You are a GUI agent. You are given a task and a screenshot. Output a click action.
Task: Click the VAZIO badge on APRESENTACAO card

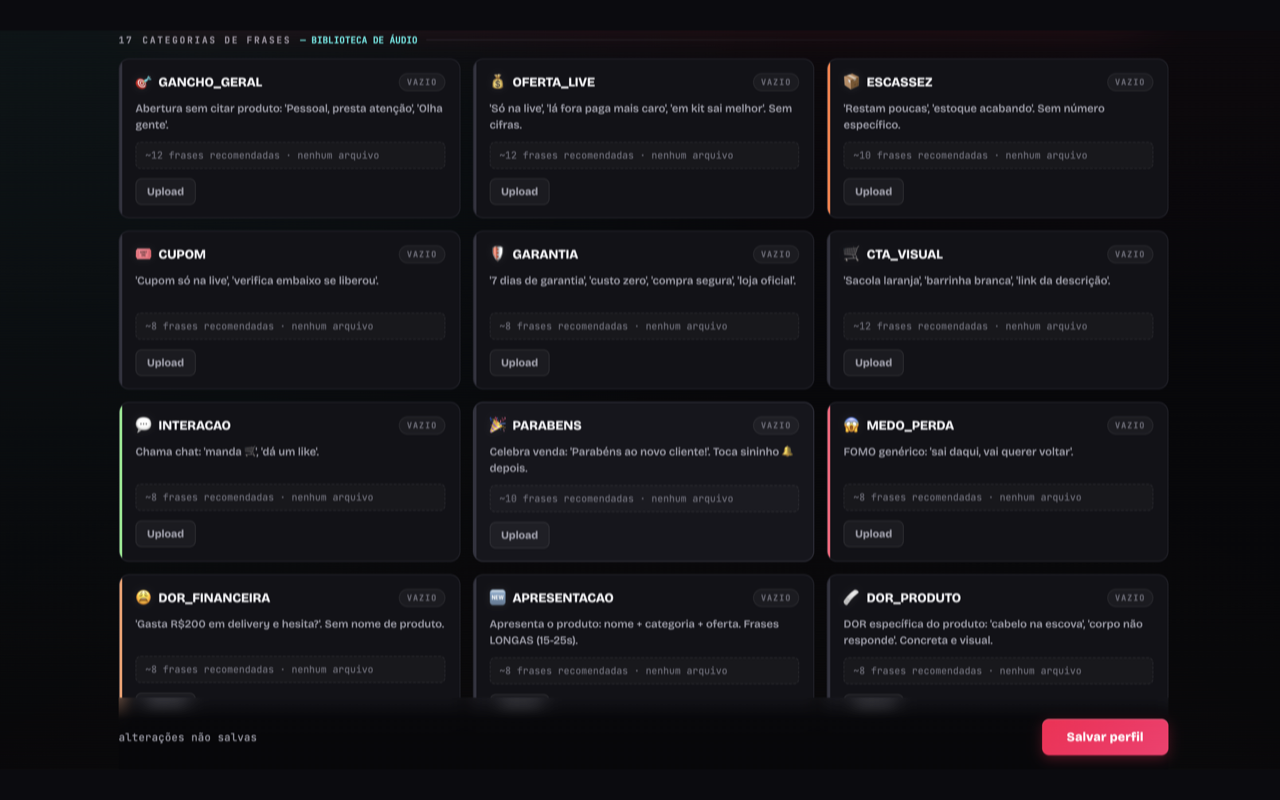[776, 597]
